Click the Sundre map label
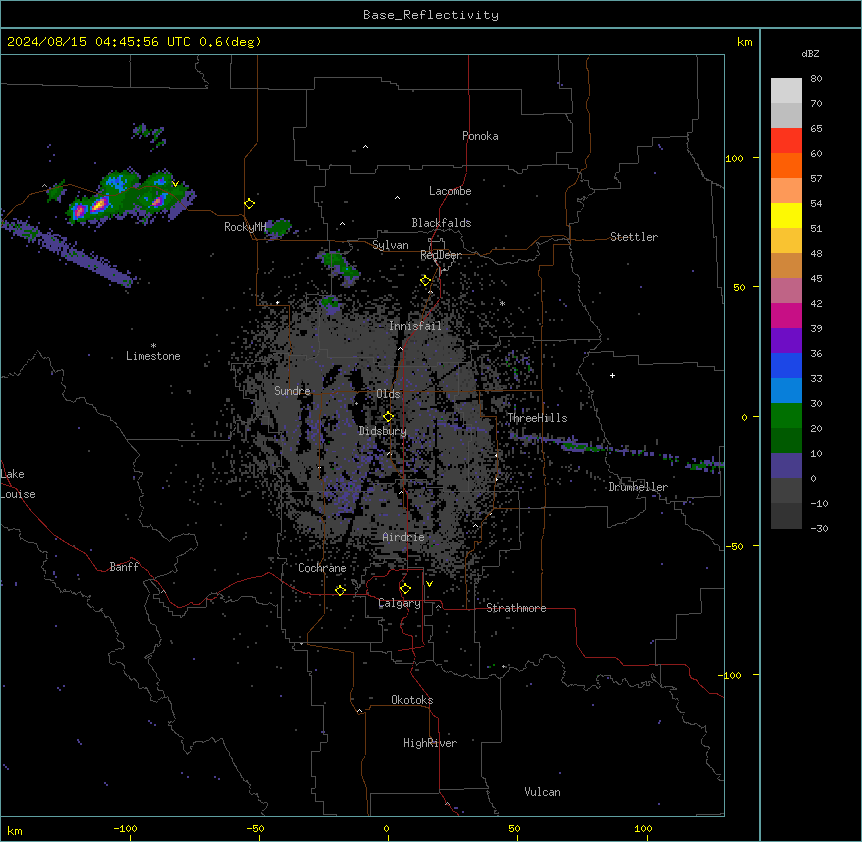 (x=292, y=391)
